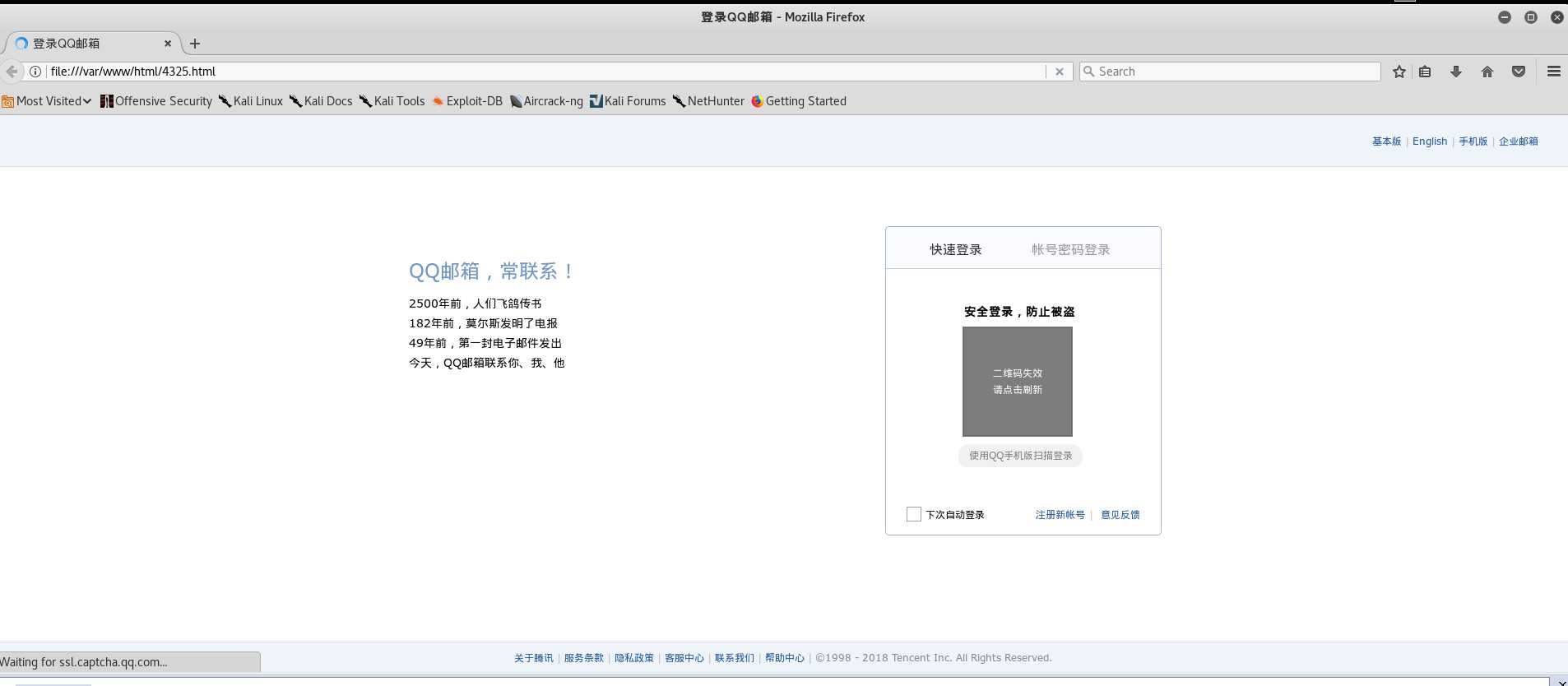
Task: Select the 快速登录 tab
Action: (956, 249)
